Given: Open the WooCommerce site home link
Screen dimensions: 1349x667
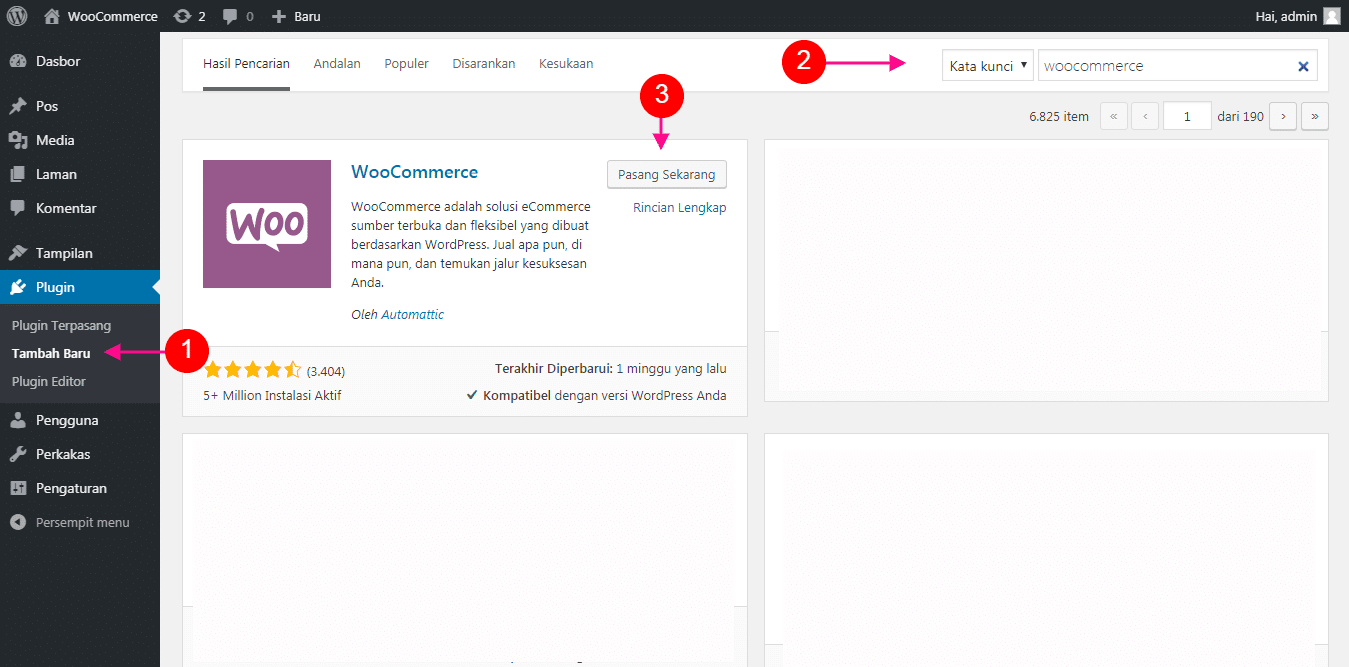Looking at the screenshot, I should click(101, 16).
